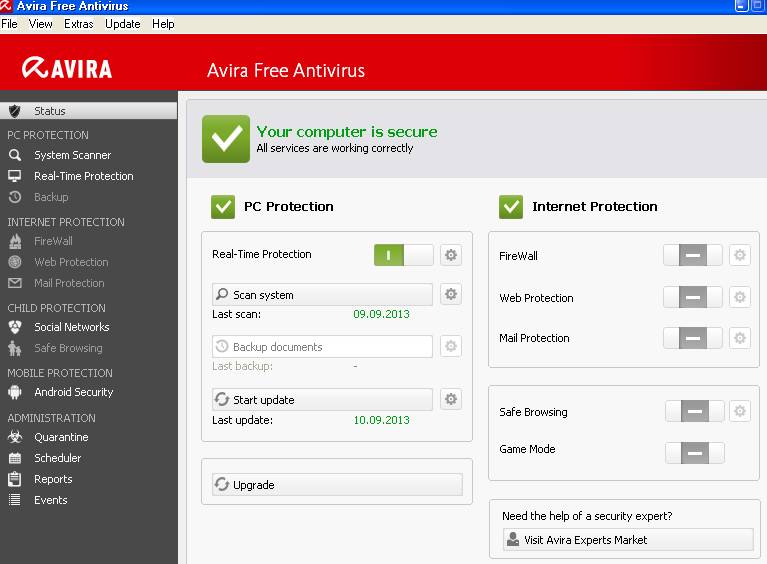Image resolution: width=767 pixels, height=564 pixels.
Task: Toggle the Web Protection switch
Action: [693, 297]
